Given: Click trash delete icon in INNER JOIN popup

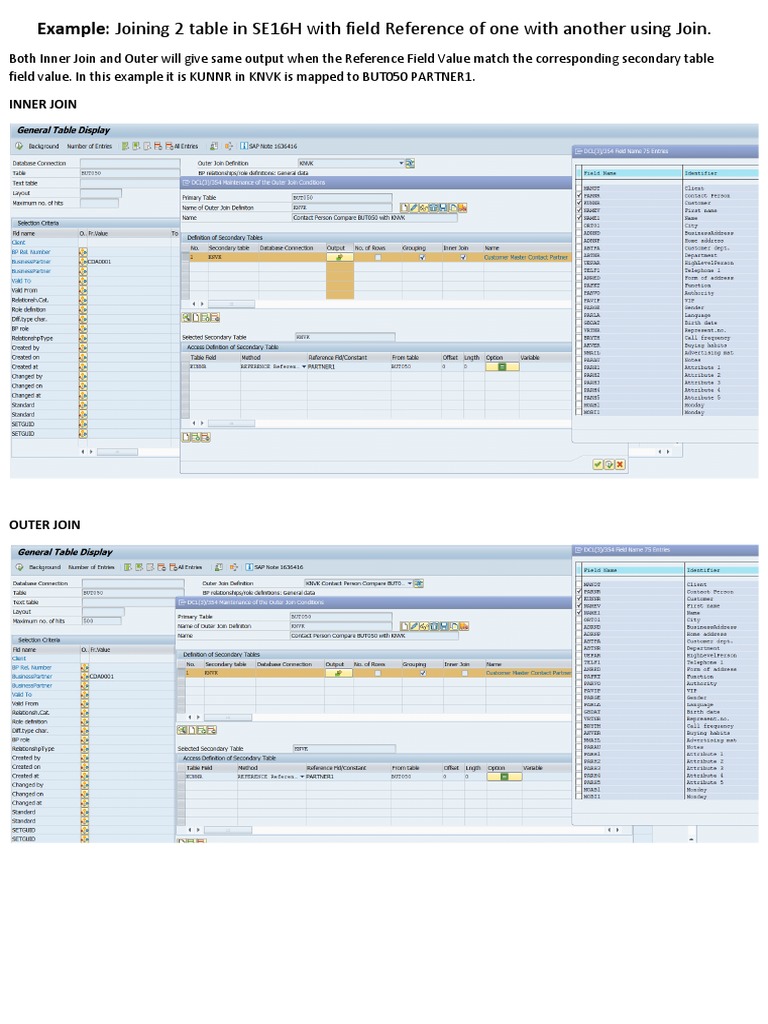Looking at the screenshot, I should click(x=434, y=208).
